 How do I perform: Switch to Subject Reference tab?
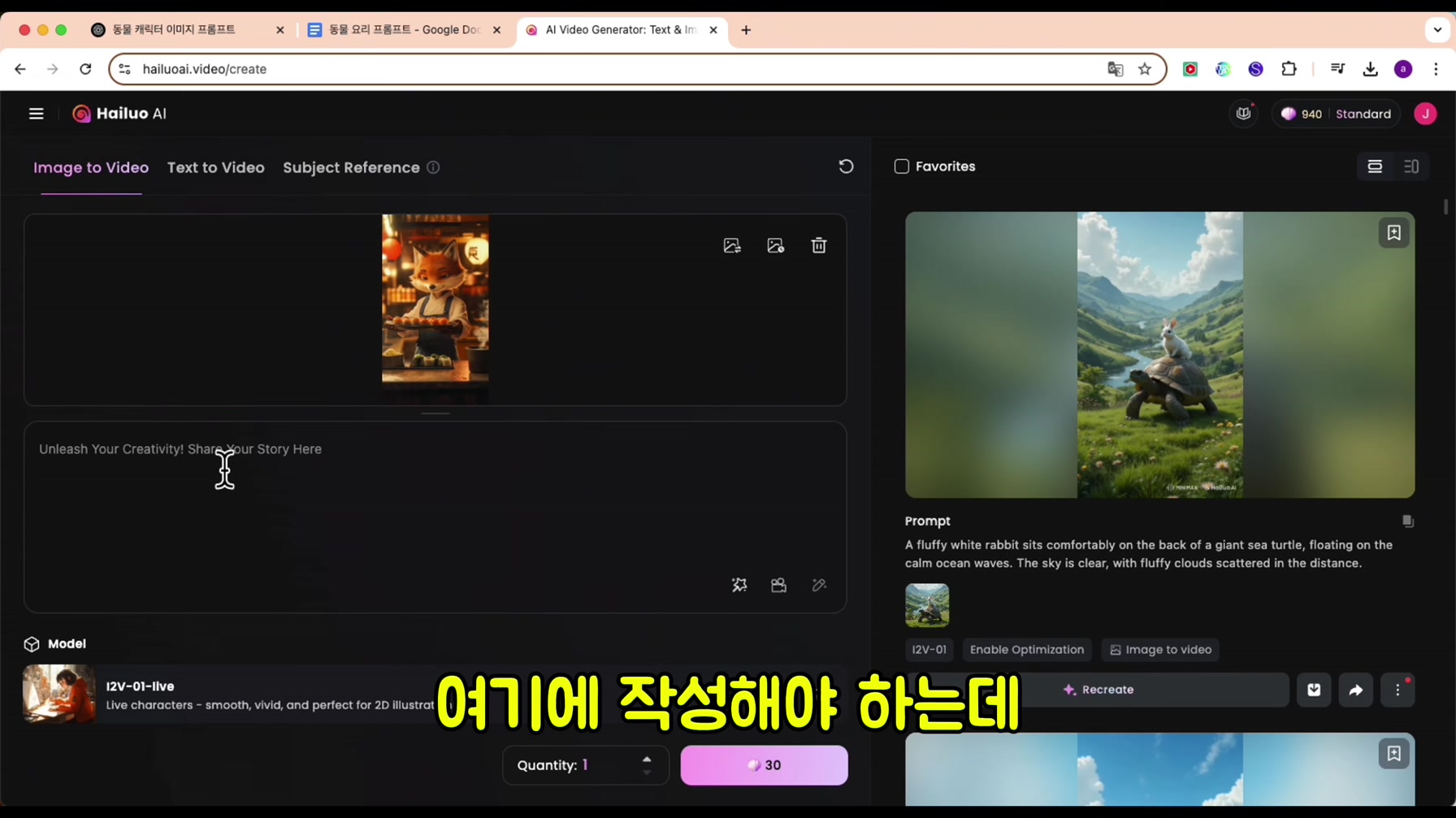coord(351,167)
